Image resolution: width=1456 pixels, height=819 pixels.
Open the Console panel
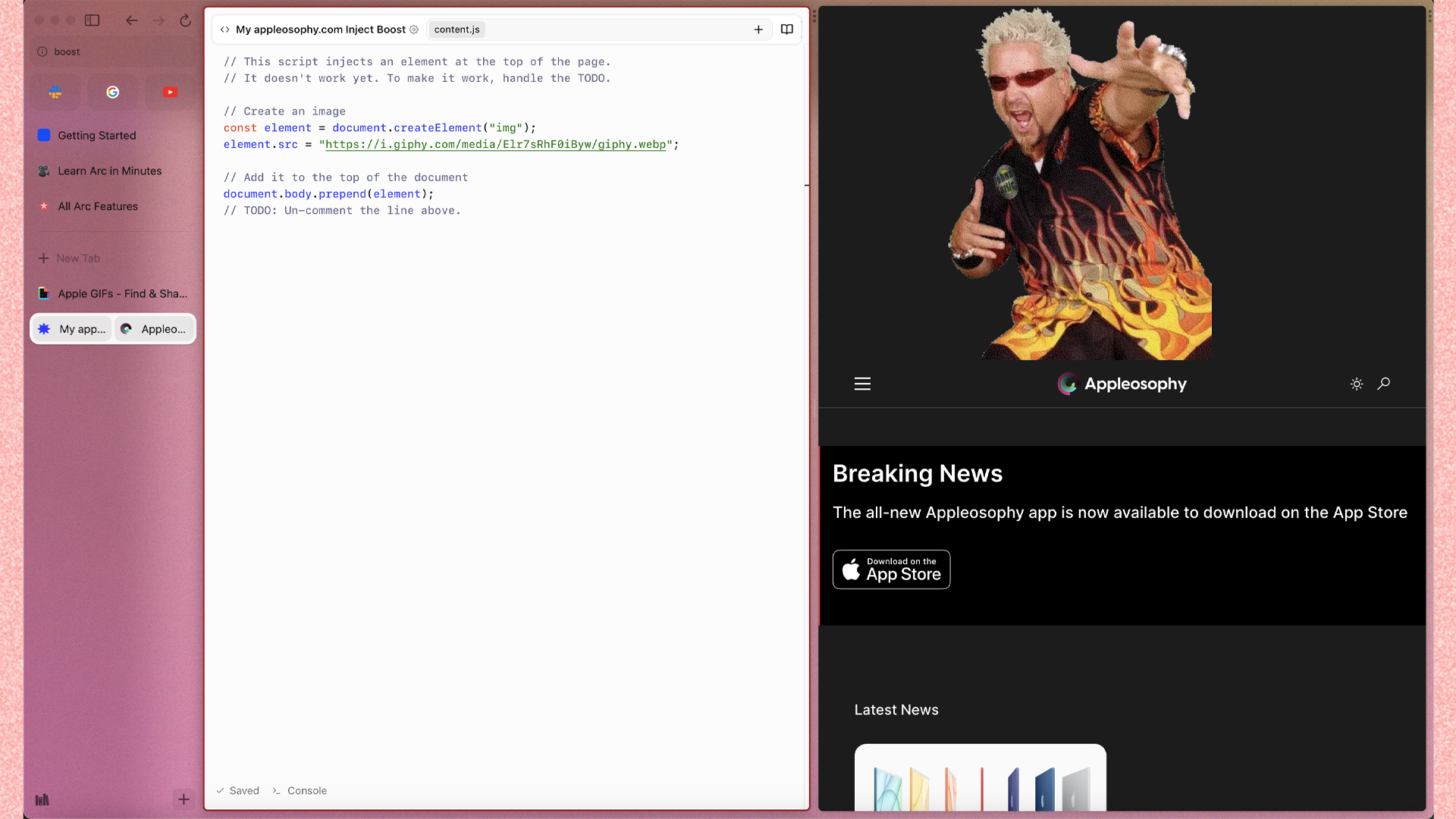pyautogui.click(x=300, y=790)
